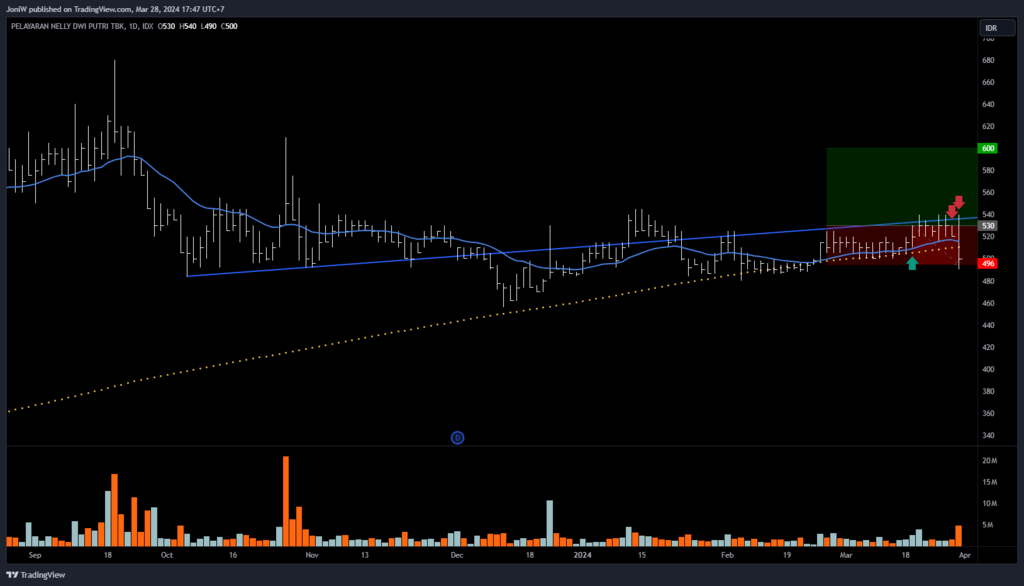This screenshot has height=586, width=1024.
Task: Click the Sep label on time axis
Action: click(36, 553)
